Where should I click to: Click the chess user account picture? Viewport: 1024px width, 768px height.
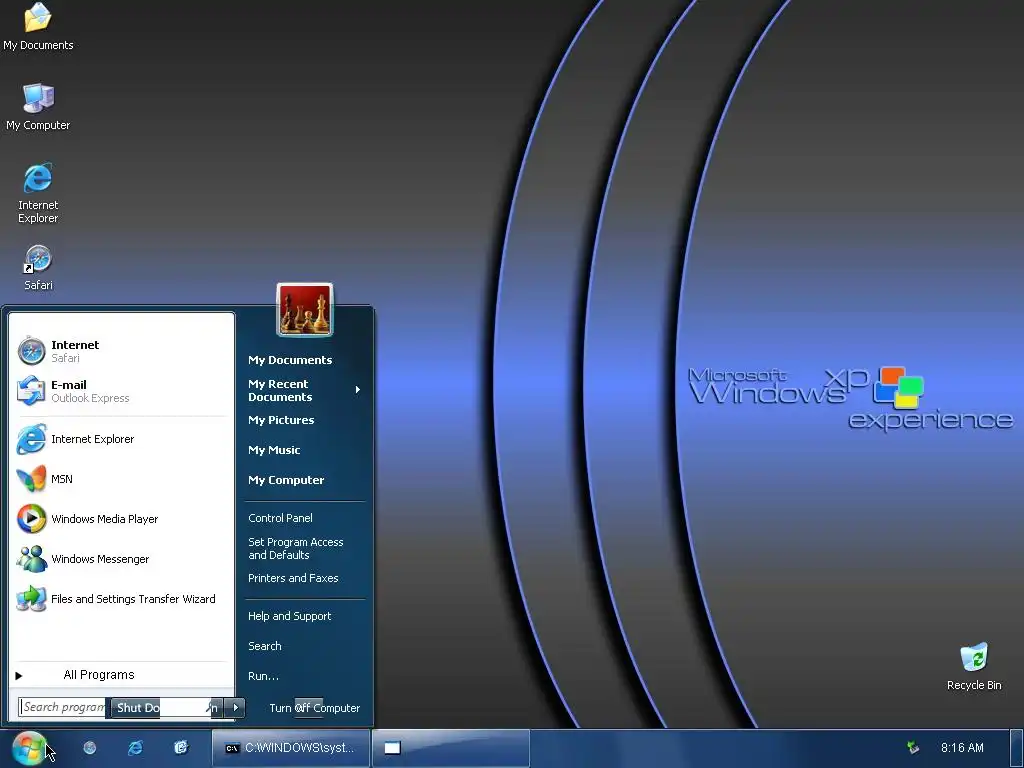(x=305, y=310)
